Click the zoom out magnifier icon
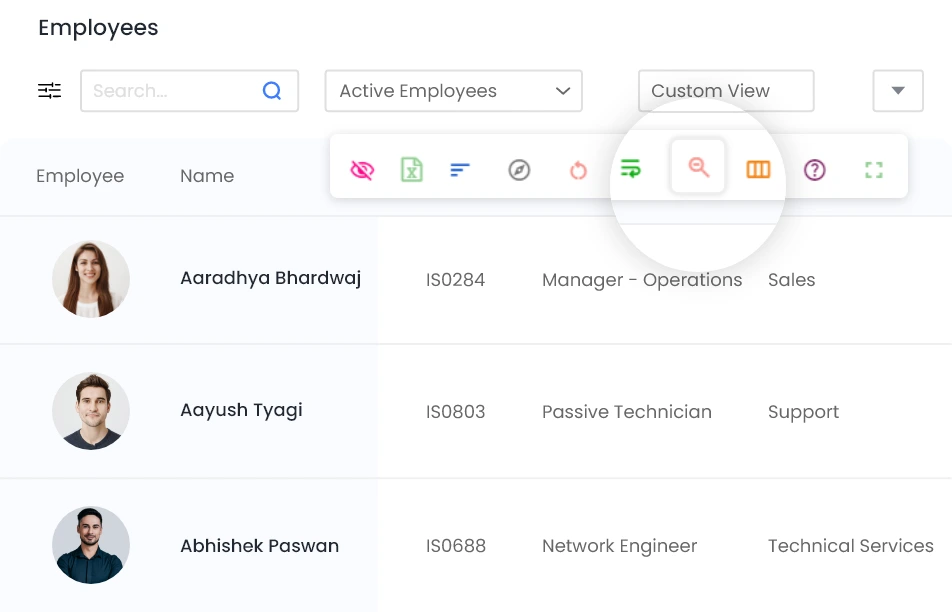Screen dimensions: 952x612 (x=698, y=168)
